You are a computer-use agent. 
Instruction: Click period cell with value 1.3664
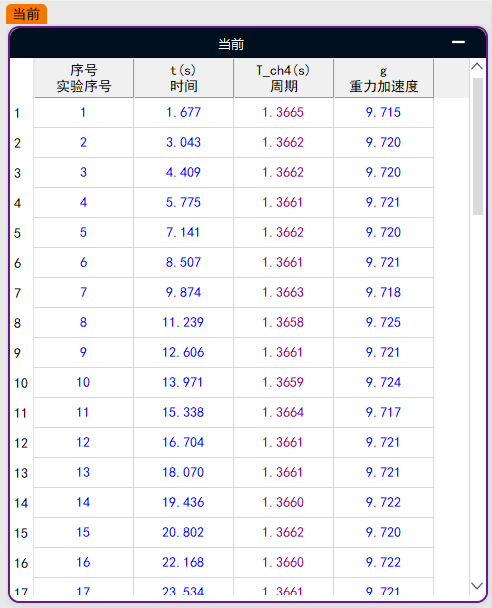[x=283, y=412]
